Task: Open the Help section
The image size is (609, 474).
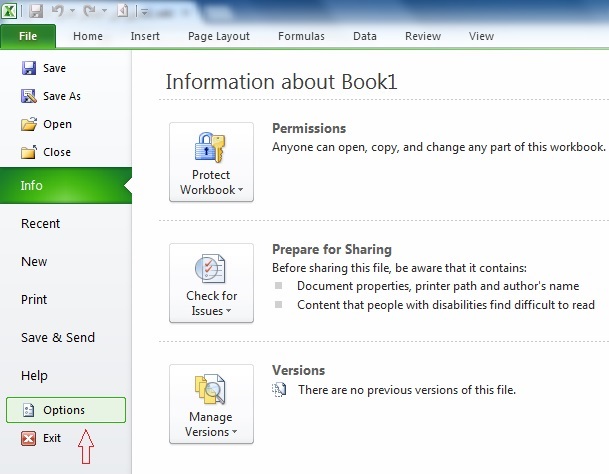Action: click(x=34, y=376)
